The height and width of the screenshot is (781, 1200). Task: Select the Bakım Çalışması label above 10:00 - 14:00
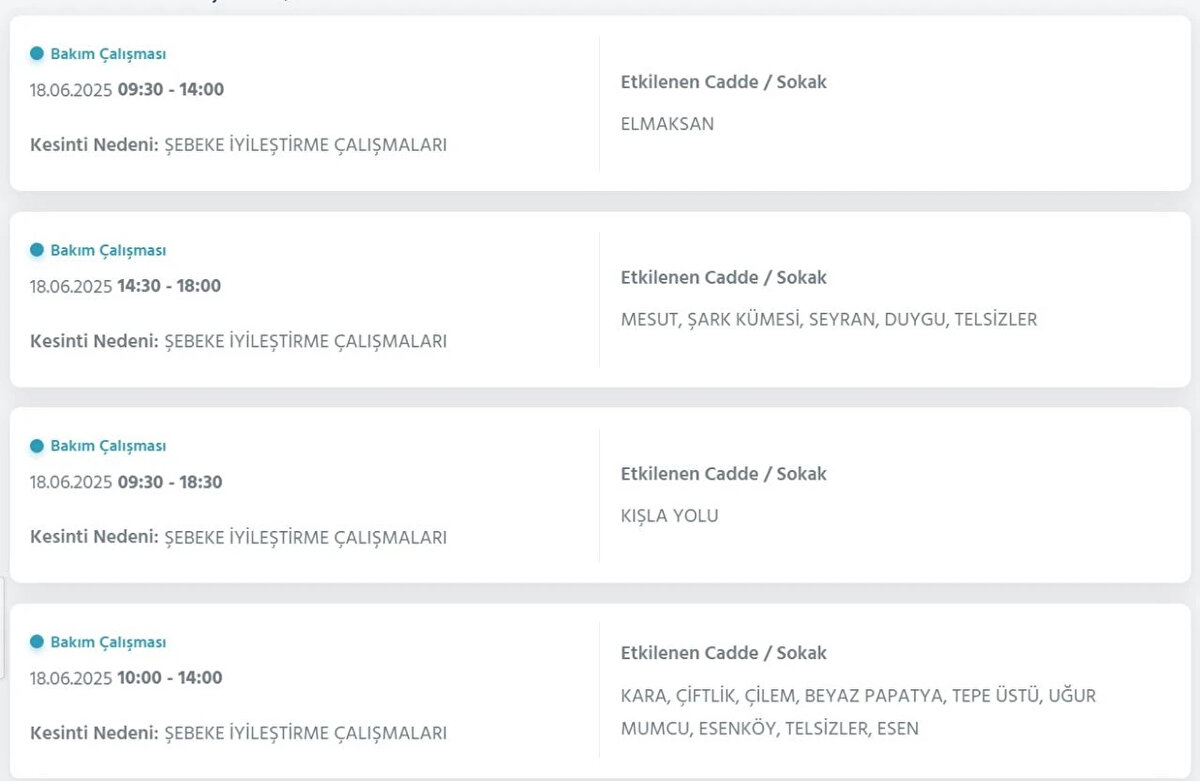[108, 642]
